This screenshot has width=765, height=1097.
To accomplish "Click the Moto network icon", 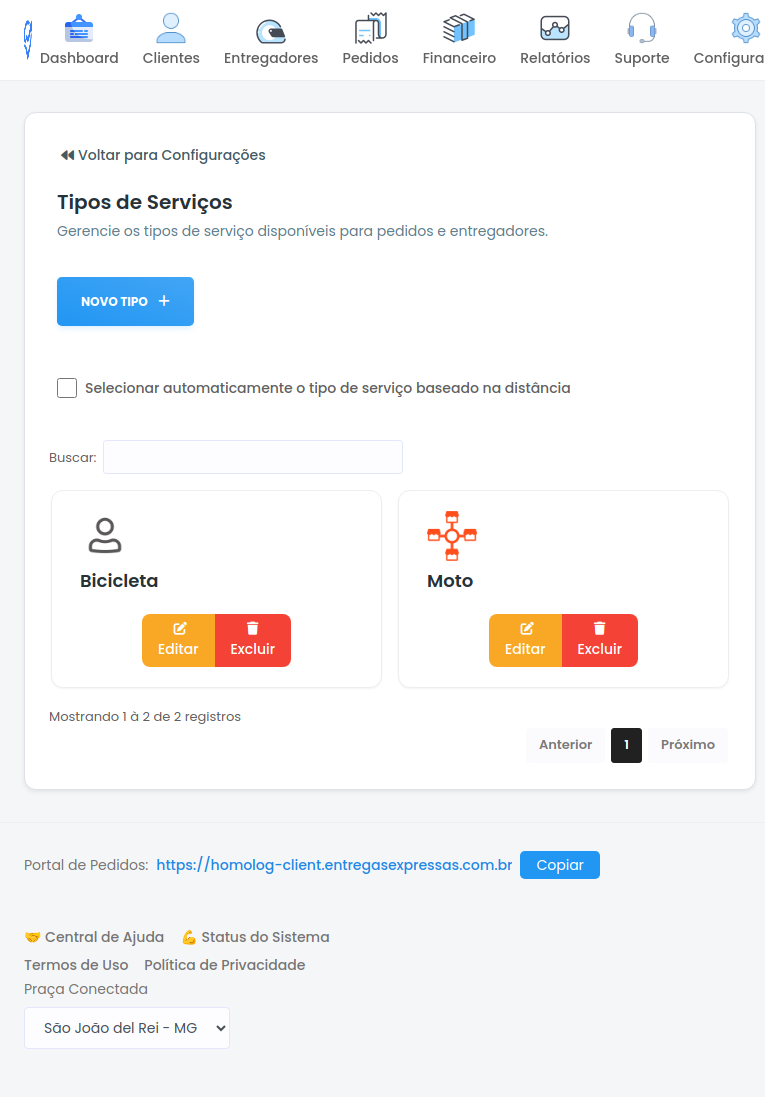I will tap(451, 536).
